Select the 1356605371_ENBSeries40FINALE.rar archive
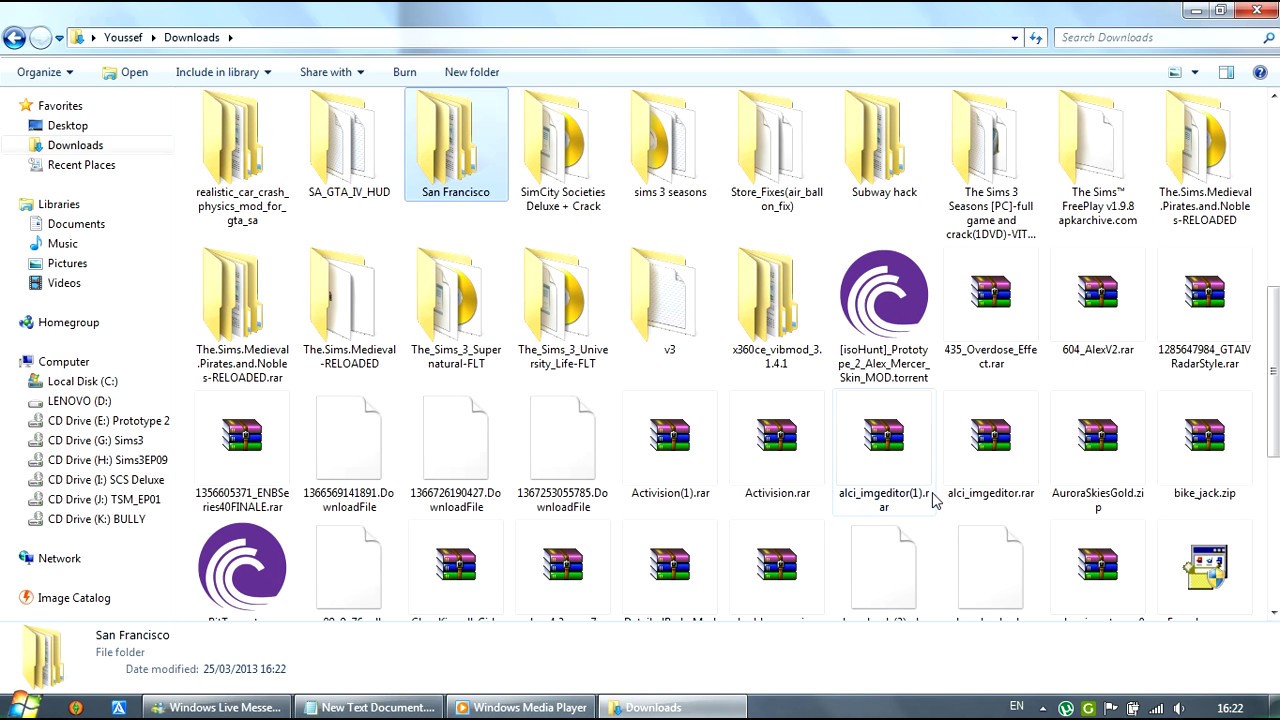This screenshot has width=1280, height=720. coord(242,454)
